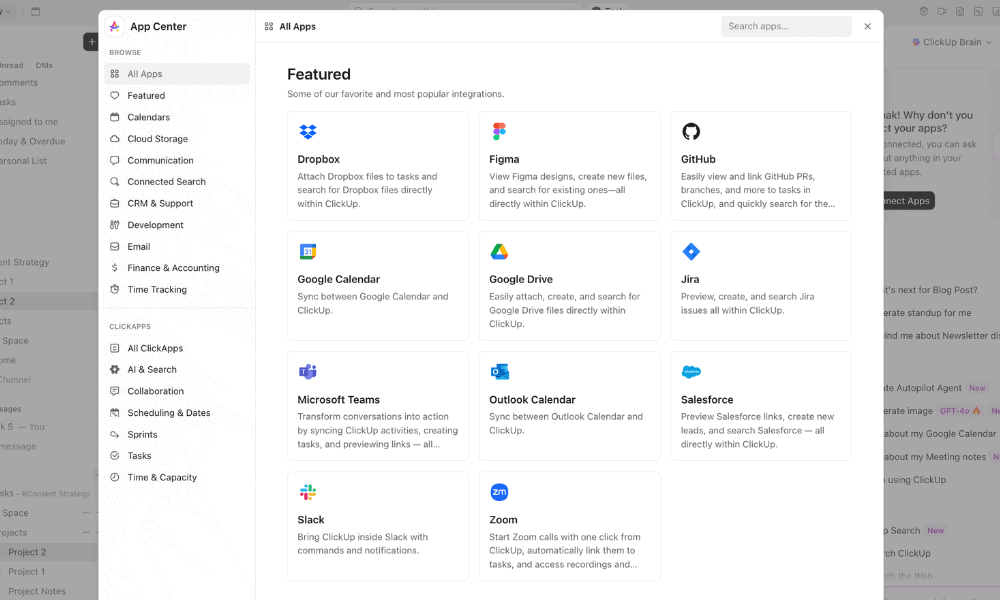
Task: Click the Dropbox logo icon
Action: 308,131
